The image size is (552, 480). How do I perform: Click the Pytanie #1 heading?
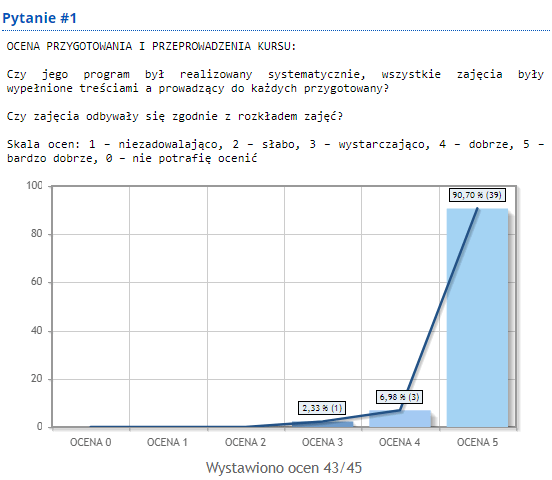click(x=39, y=18)
